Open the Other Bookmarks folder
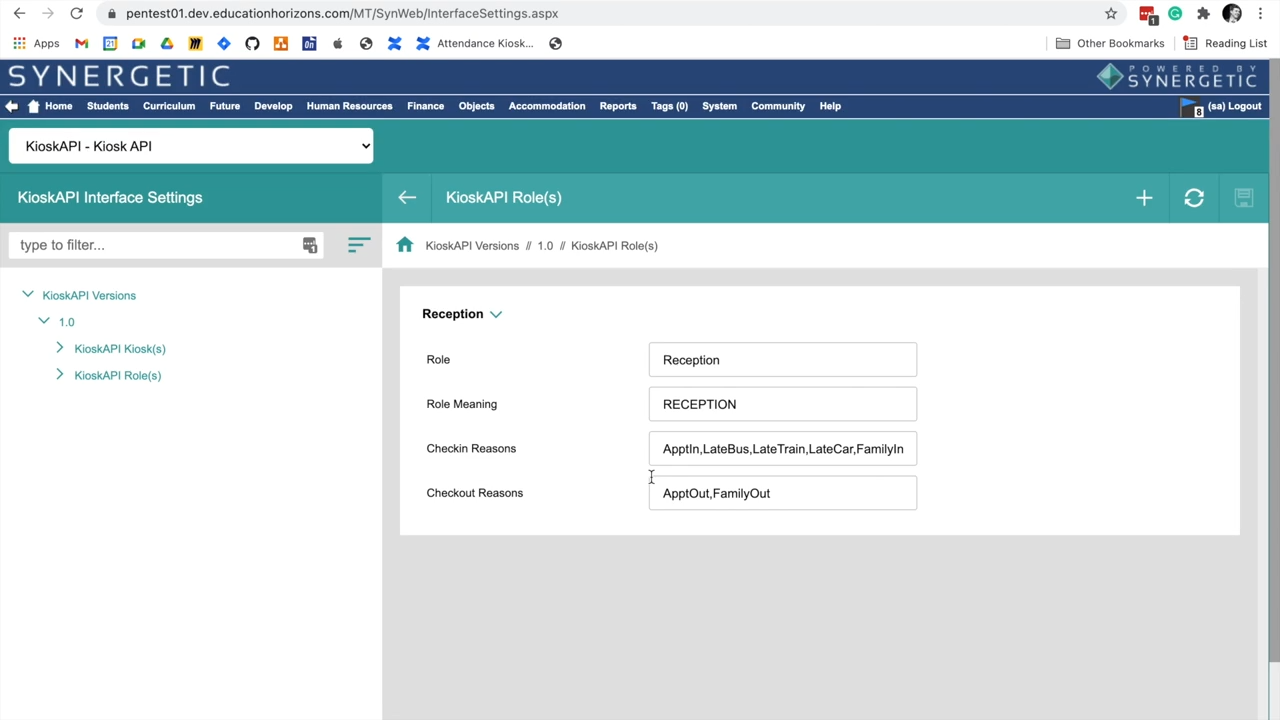The image size is (1280, 720). pos(1111,44)
